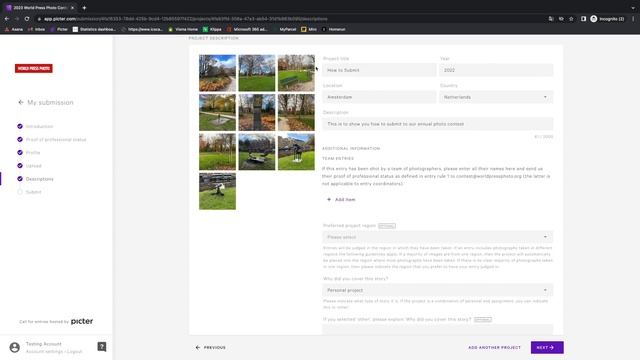Close the World Press Photo Contest tab

coord(72,8)
